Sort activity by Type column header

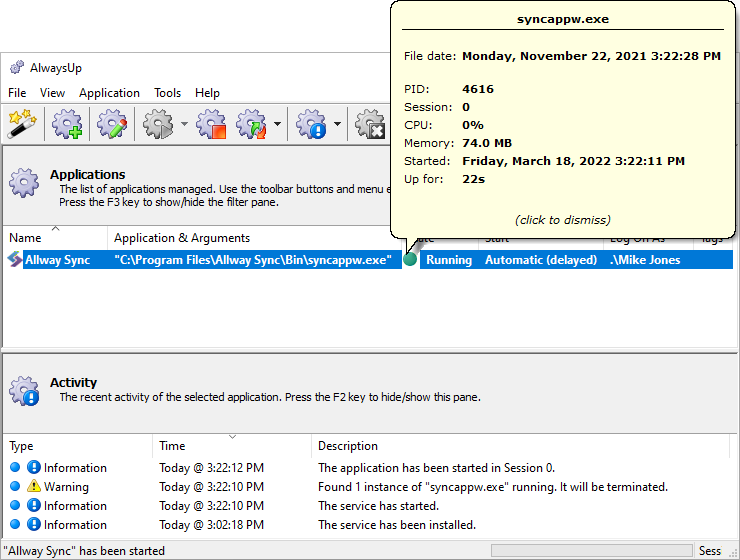point(78,446)
